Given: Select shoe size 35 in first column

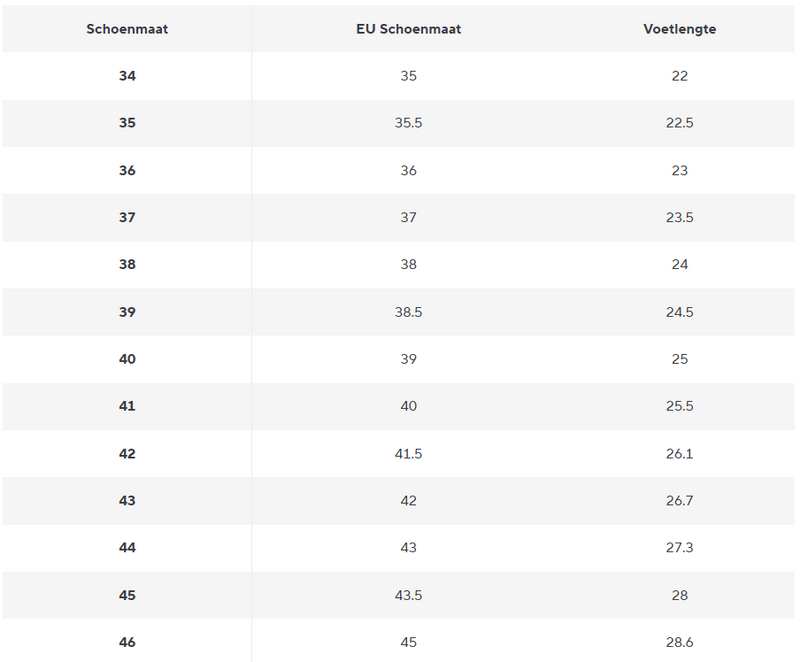Looking at the screenshot, I should [x=127, y=123].
